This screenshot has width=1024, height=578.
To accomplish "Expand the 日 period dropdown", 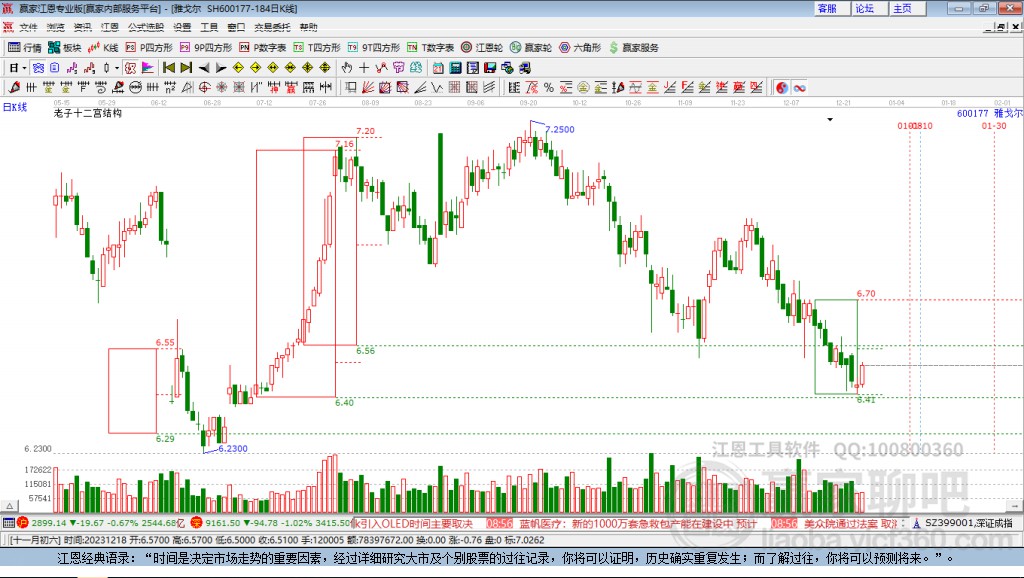I will (24, 68).
